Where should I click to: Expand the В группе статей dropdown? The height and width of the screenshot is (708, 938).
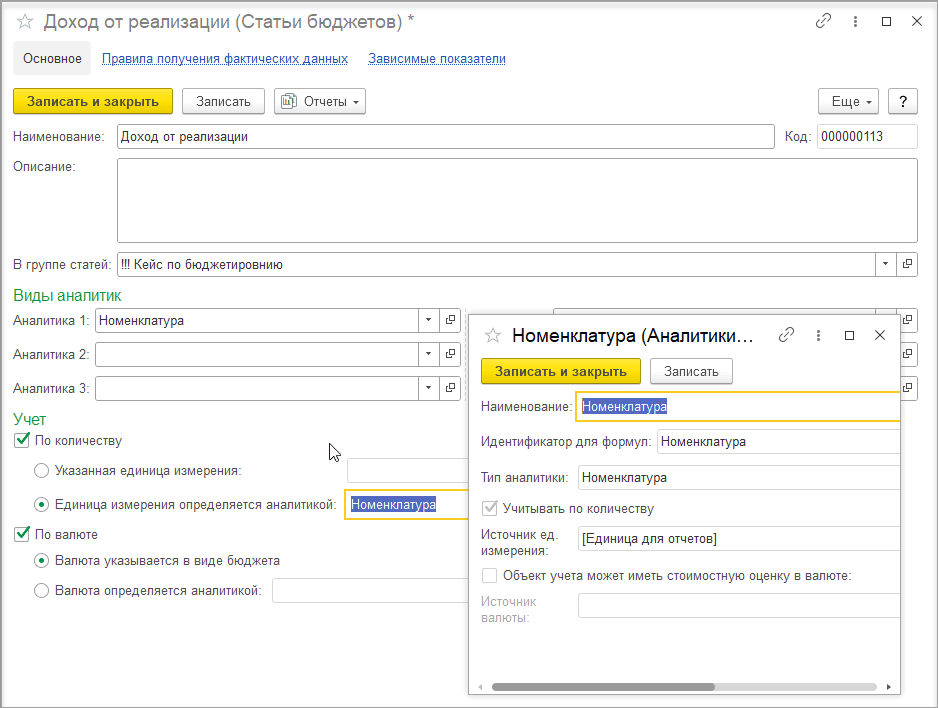pyautogui.click(x=886, y=265)
